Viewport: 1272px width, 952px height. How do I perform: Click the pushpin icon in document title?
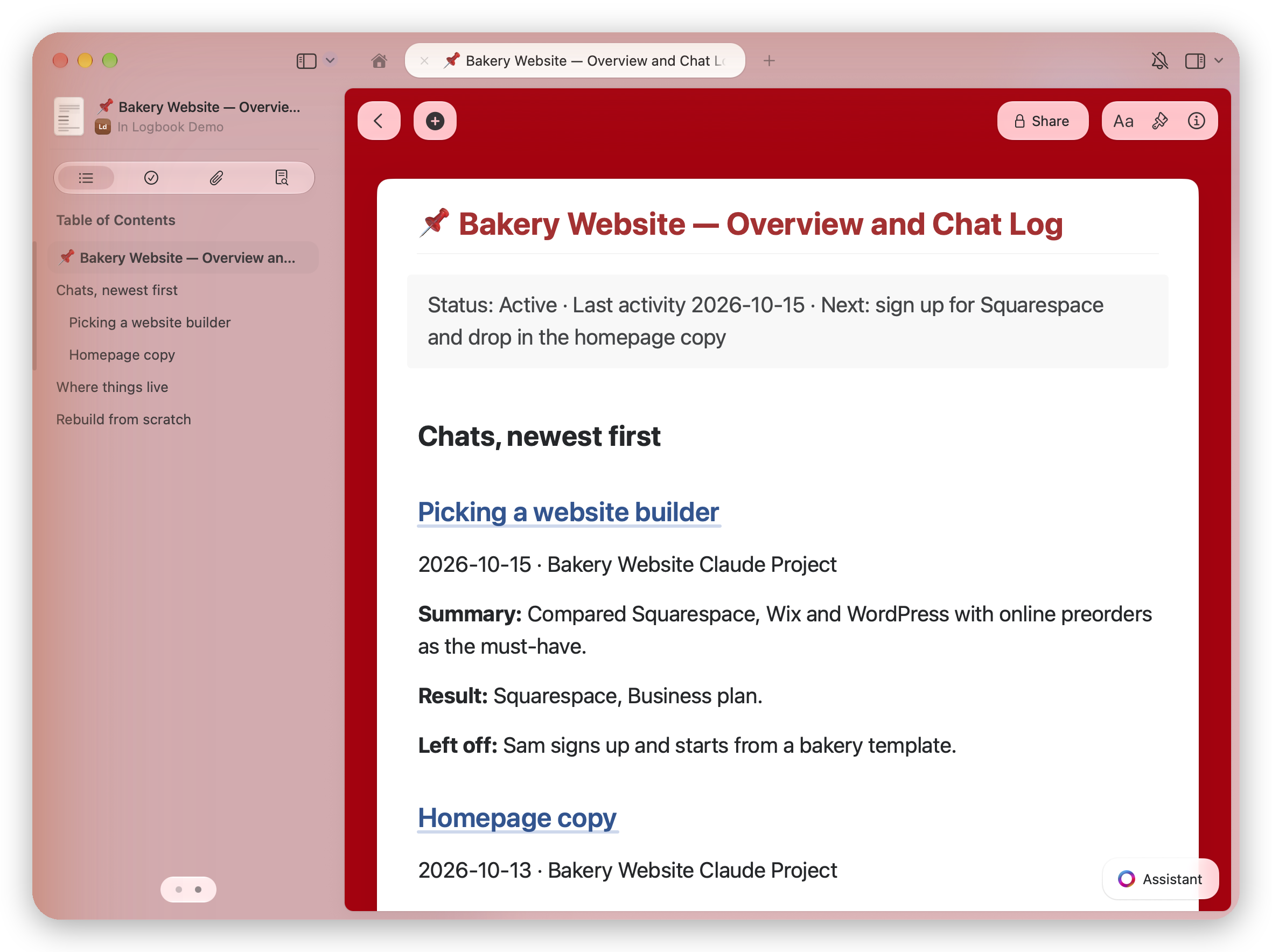pos(434,223)
